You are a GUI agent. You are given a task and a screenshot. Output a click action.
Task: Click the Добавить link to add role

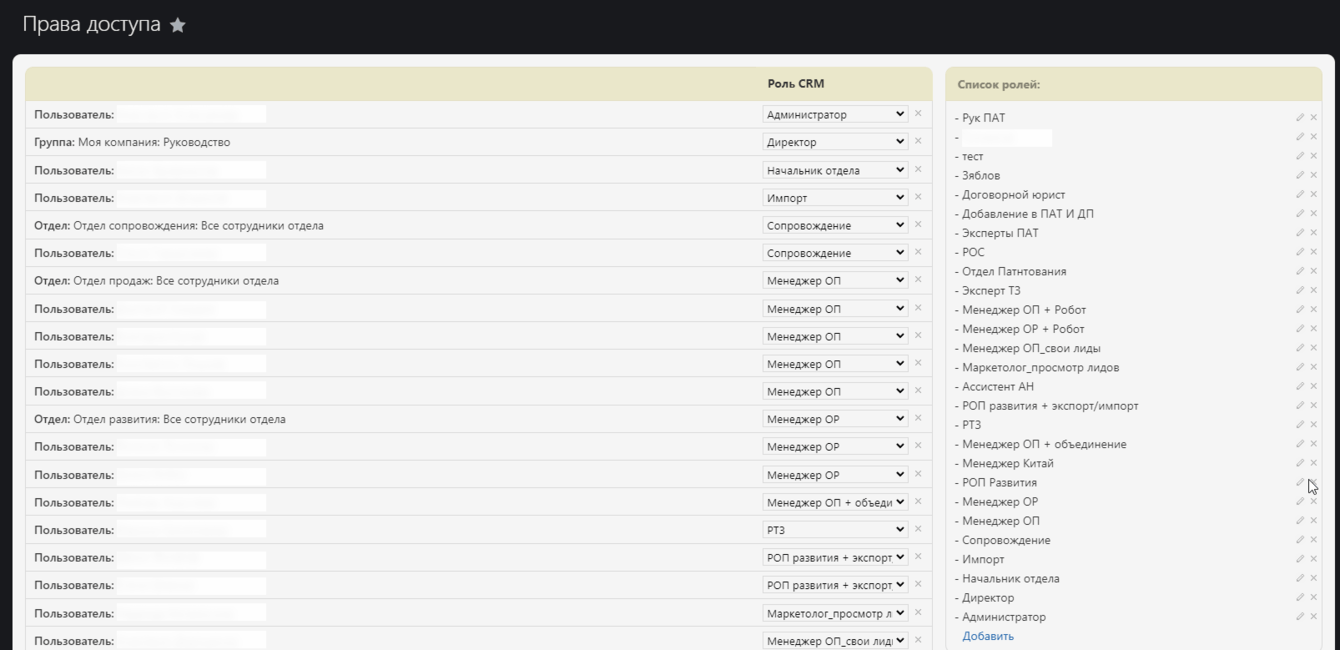[988, 636]
